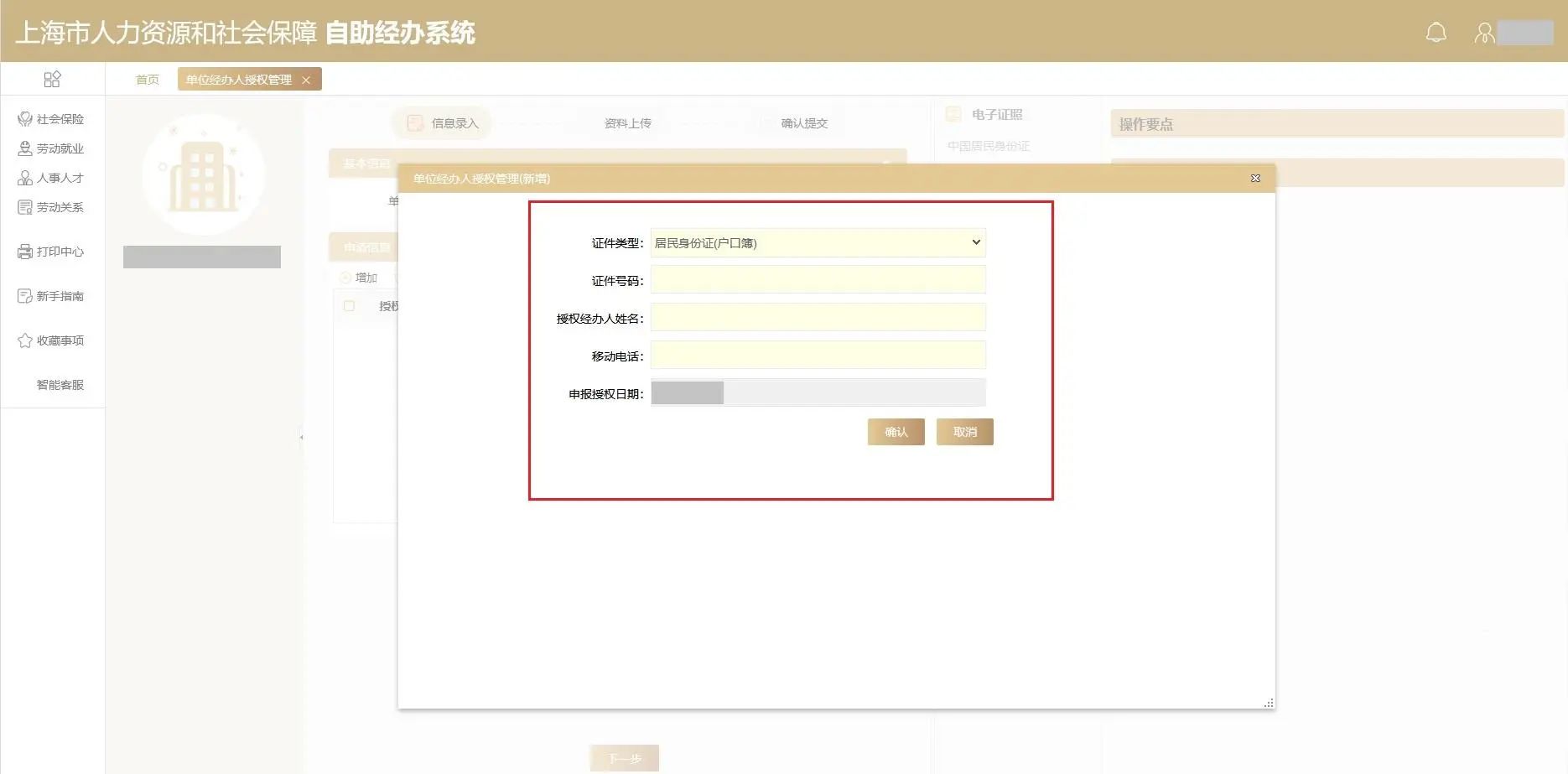
Task: Focus the 证件号码 input field
Action: coord(818,280)
